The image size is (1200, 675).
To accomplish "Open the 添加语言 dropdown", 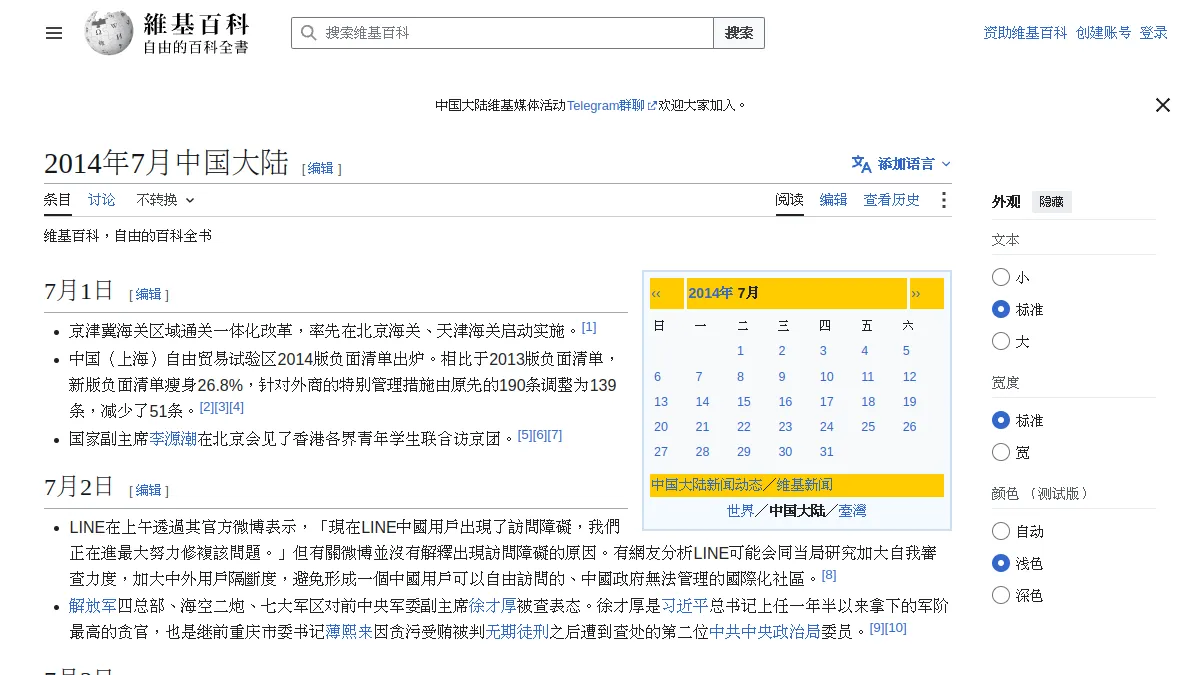I will [902, 164].
